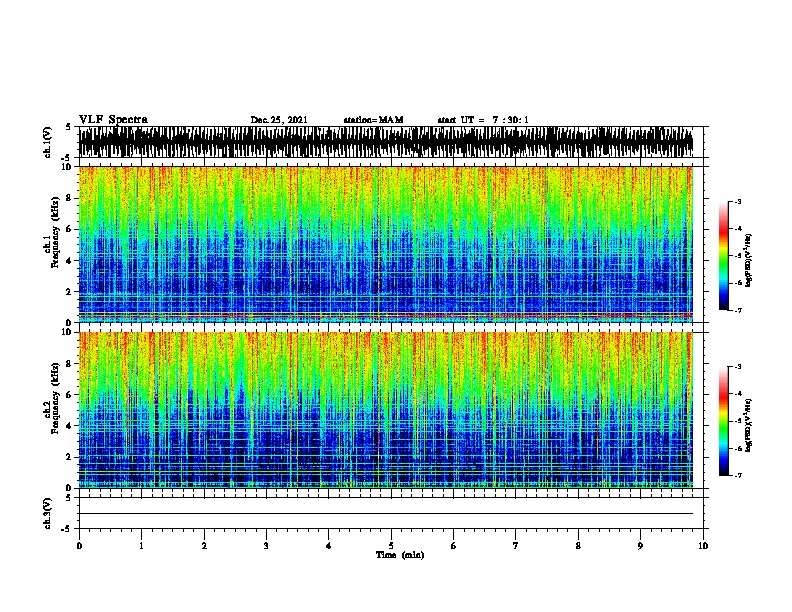Image resolution: width=792 pixels, height=612 pixels.
Task: Click the ch.2 frequency tick "2"
Action: pyautogui.click(x=69, y=457)
